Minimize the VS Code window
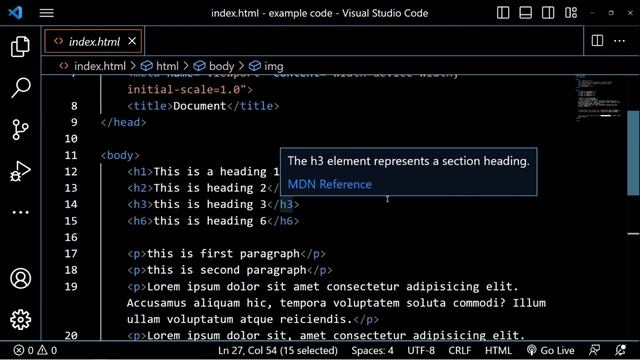 [x=592, y=13]
